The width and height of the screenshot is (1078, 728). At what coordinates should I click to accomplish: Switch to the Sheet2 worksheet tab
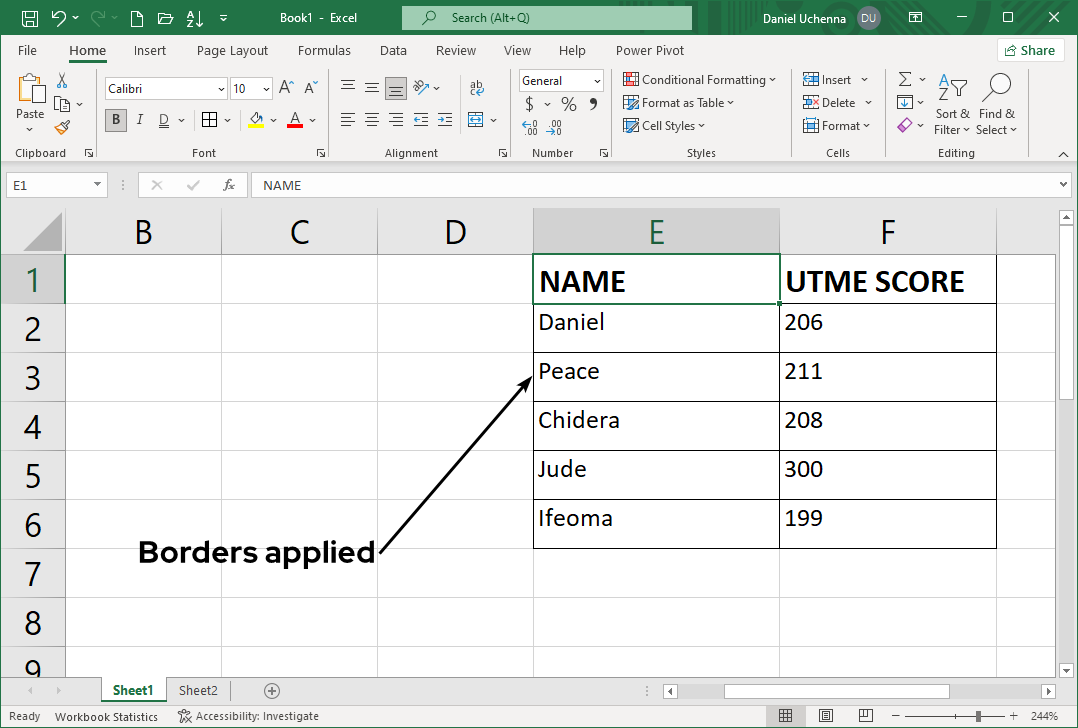click(x=198, y=690)
